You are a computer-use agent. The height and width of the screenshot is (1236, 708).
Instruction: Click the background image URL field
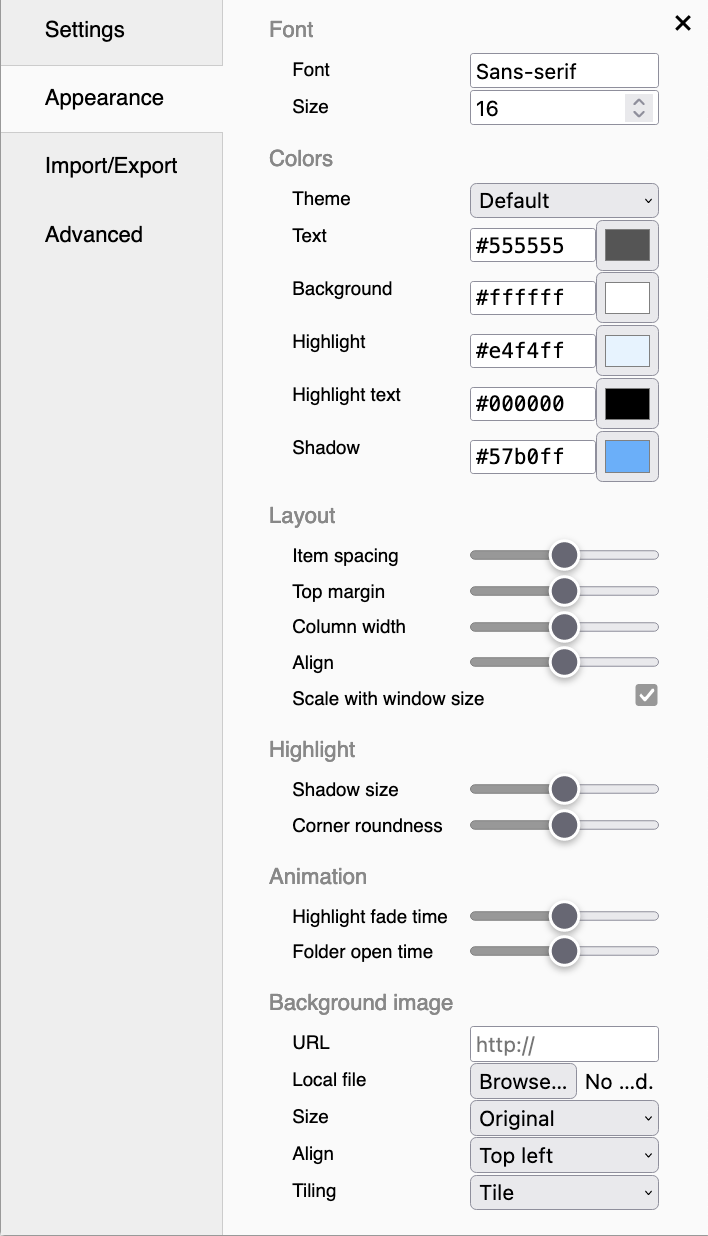[564, 1044]
